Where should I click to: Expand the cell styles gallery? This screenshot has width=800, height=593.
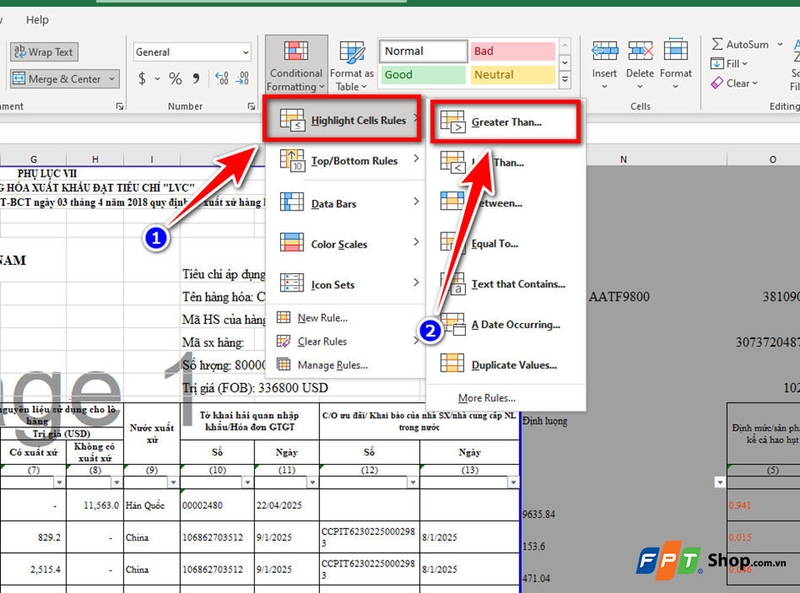pos(565,80)
